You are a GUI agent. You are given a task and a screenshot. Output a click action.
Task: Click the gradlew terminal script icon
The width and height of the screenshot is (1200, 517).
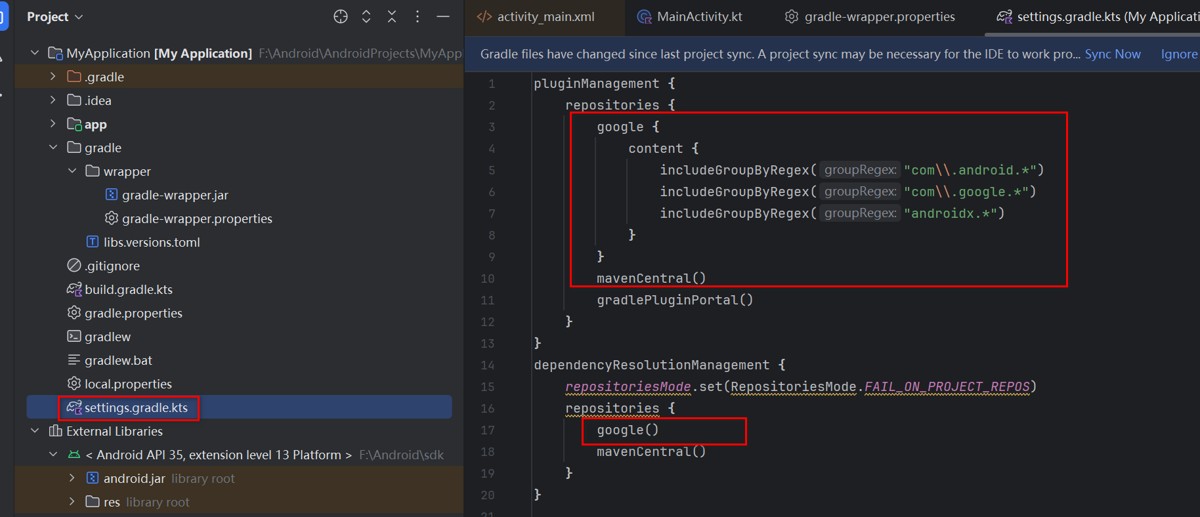(x=74, y=337)
